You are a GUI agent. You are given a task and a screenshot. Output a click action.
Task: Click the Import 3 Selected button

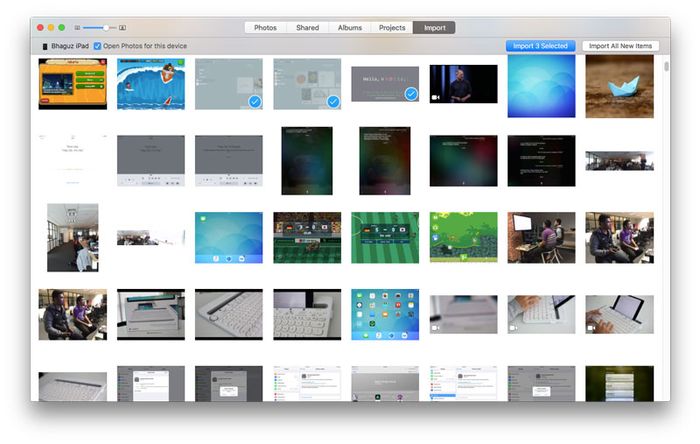pos(540,46)
